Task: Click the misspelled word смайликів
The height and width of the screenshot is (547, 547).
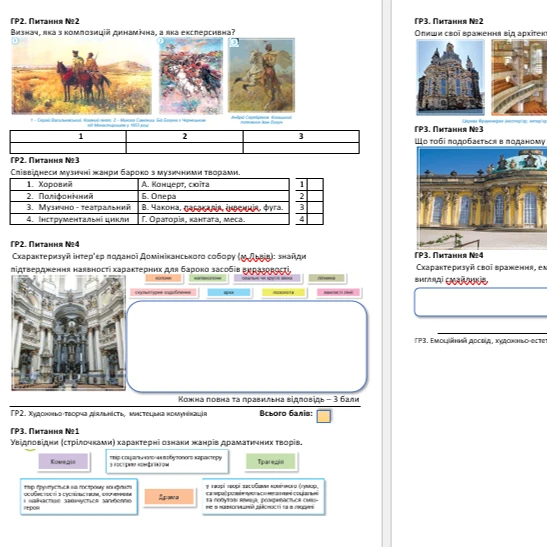Action: [466, 279]
